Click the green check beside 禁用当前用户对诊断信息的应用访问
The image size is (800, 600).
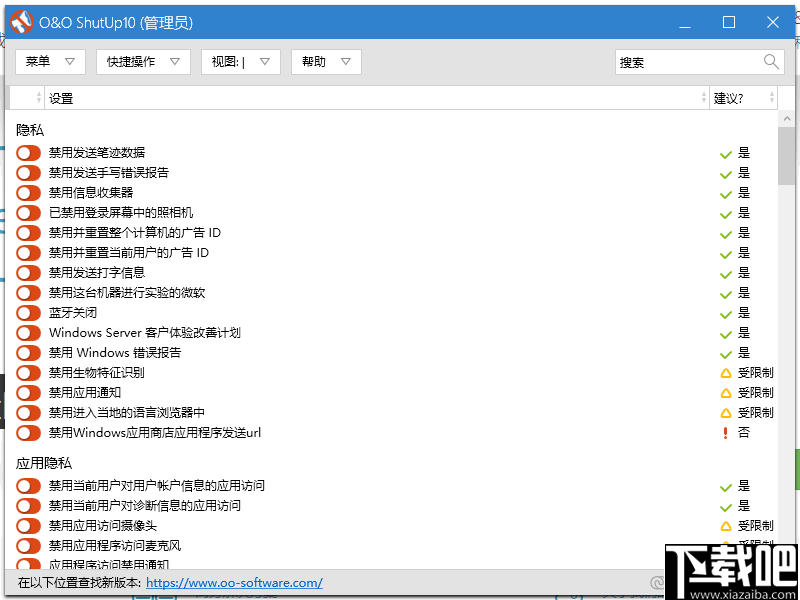(x=723, y=505)
